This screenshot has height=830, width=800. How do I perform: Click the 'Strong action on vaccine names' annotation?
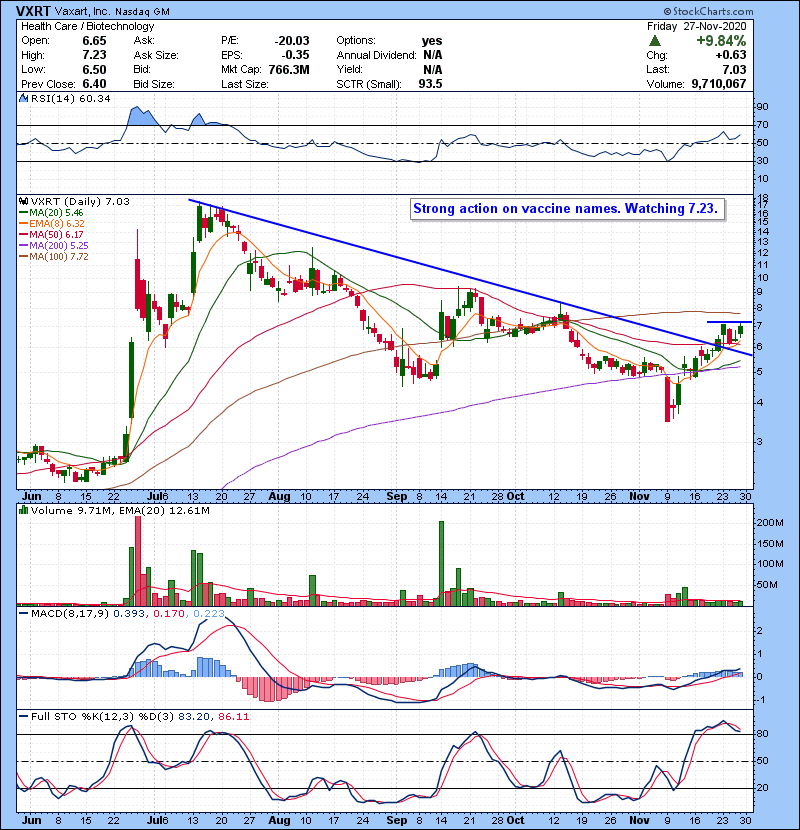[x=565, y=209]
